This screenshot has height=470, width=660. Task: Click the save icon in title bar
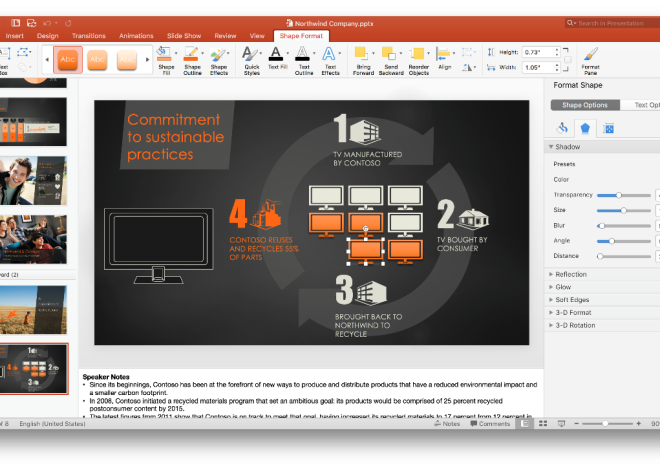[x=32, y=23]
